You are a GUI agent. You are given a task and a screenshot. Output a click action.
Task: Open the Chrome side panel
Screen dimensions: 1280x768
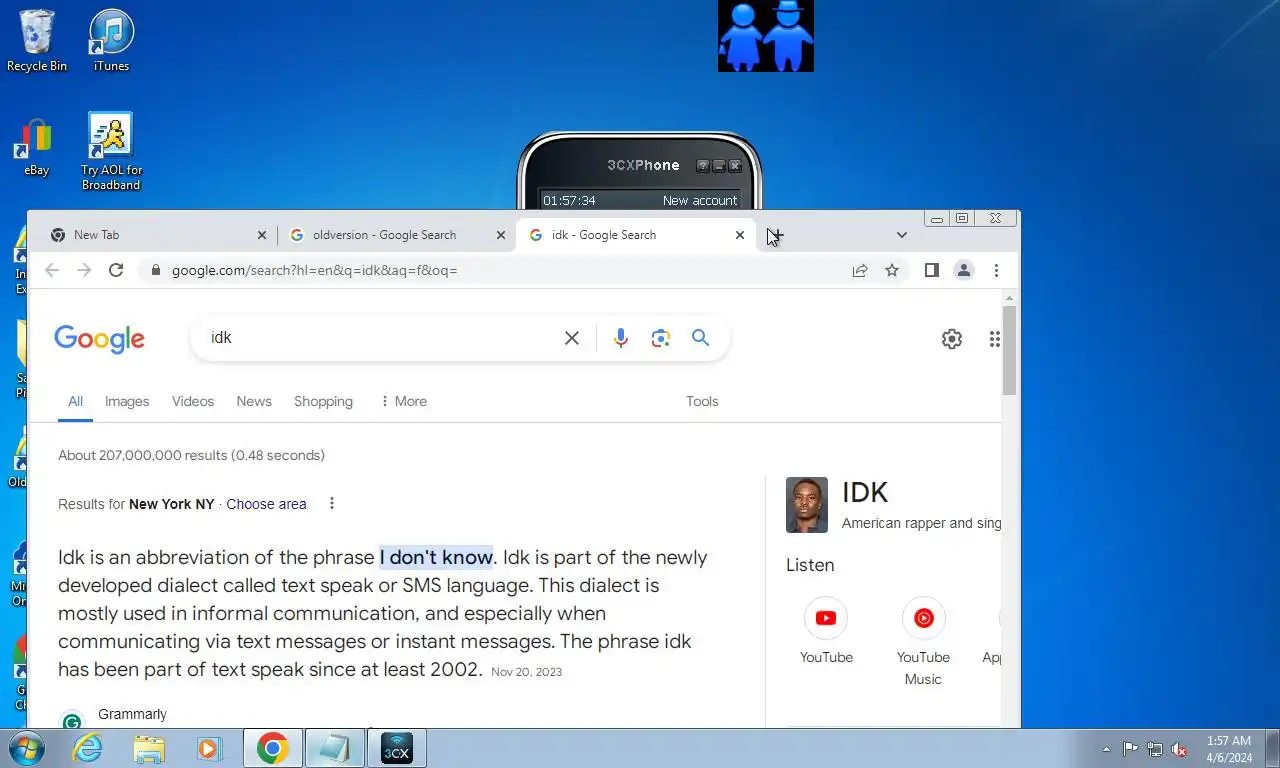tap(932, 270)
